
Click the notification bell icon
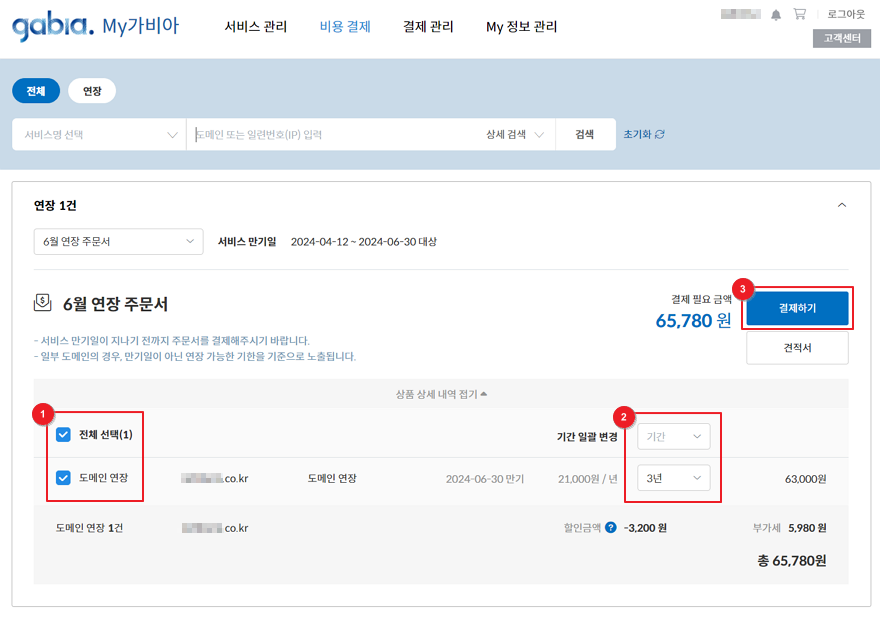pos(776,14)
